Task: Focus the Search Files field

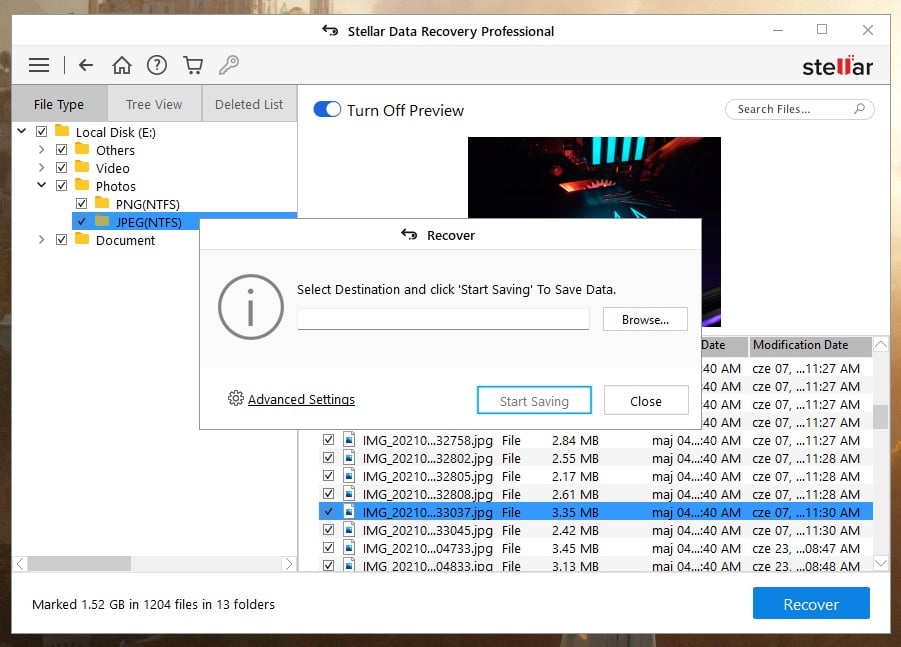Action: (799, 109)
